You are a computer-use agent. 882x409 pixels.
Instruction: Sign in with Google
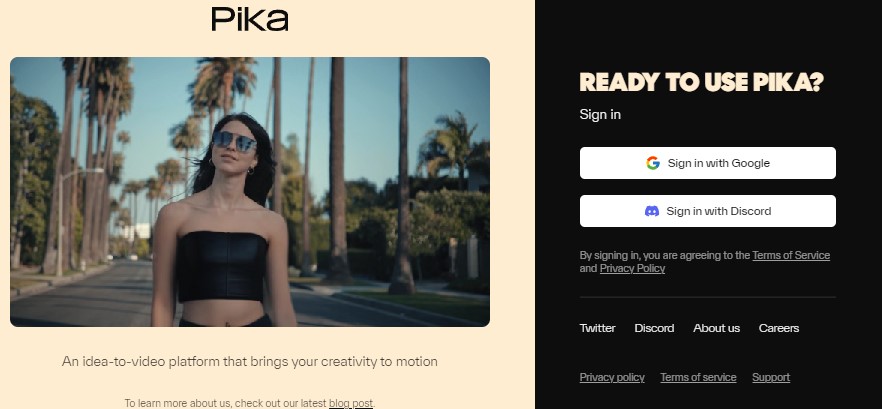pyautogui.click(x=708, y=163)
